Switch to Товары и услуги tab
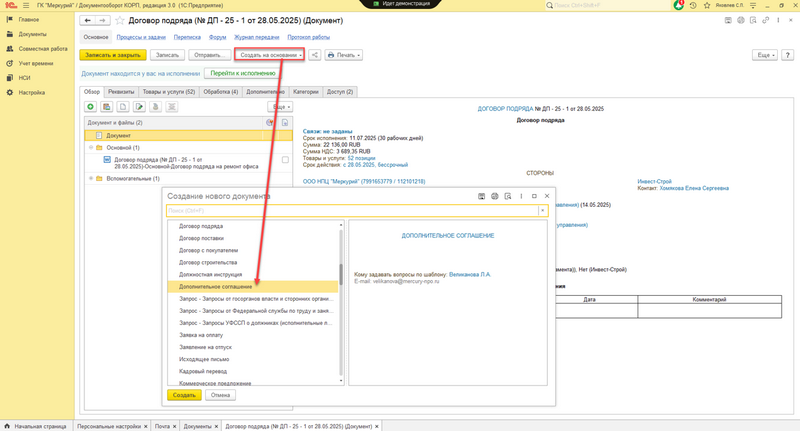This screenshot has height=431, width=800. [x=169, y=91]
